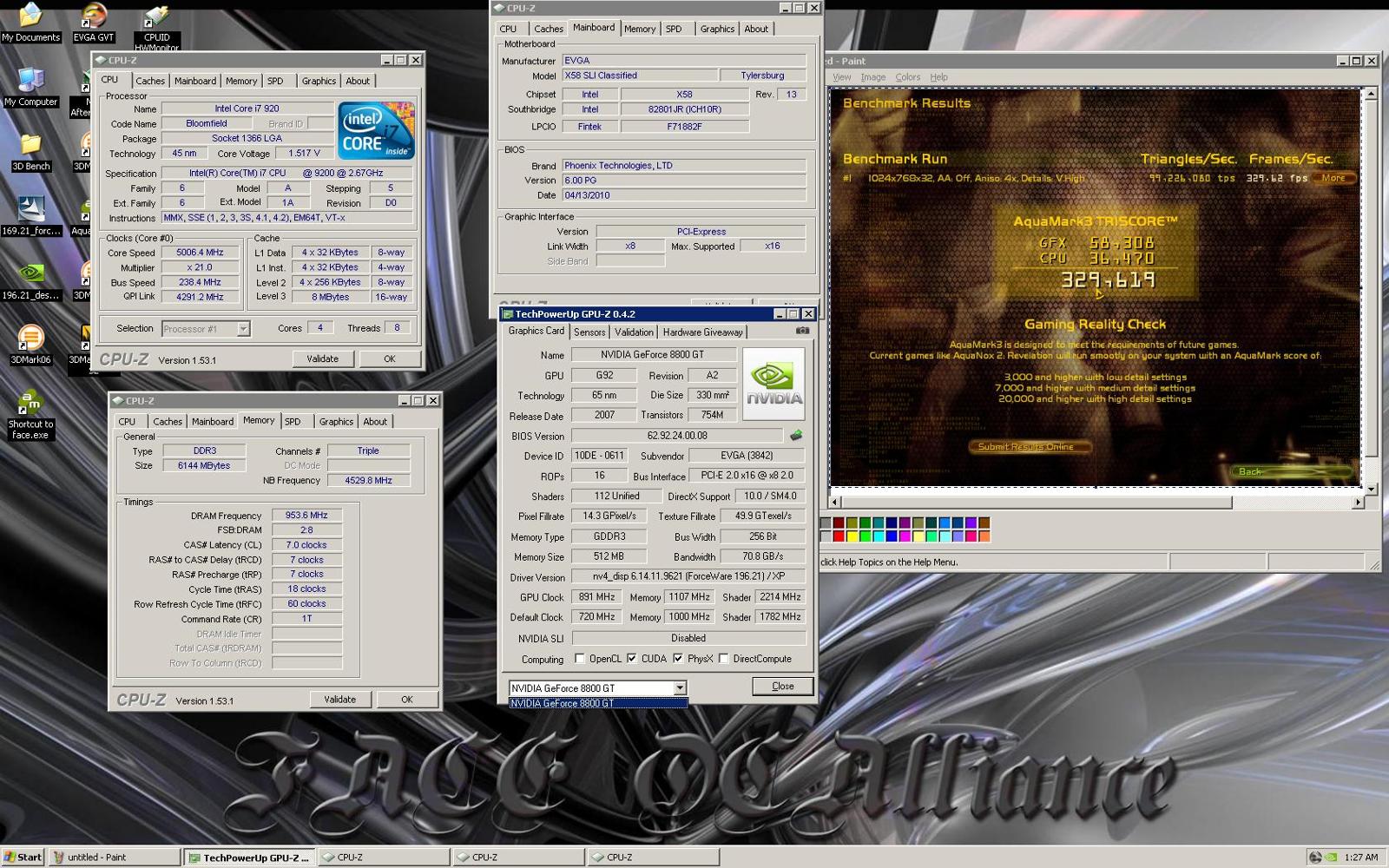Open the Help menu in Paint
This screenshot has width=1389, height=868.
click(x=938, y=76)
